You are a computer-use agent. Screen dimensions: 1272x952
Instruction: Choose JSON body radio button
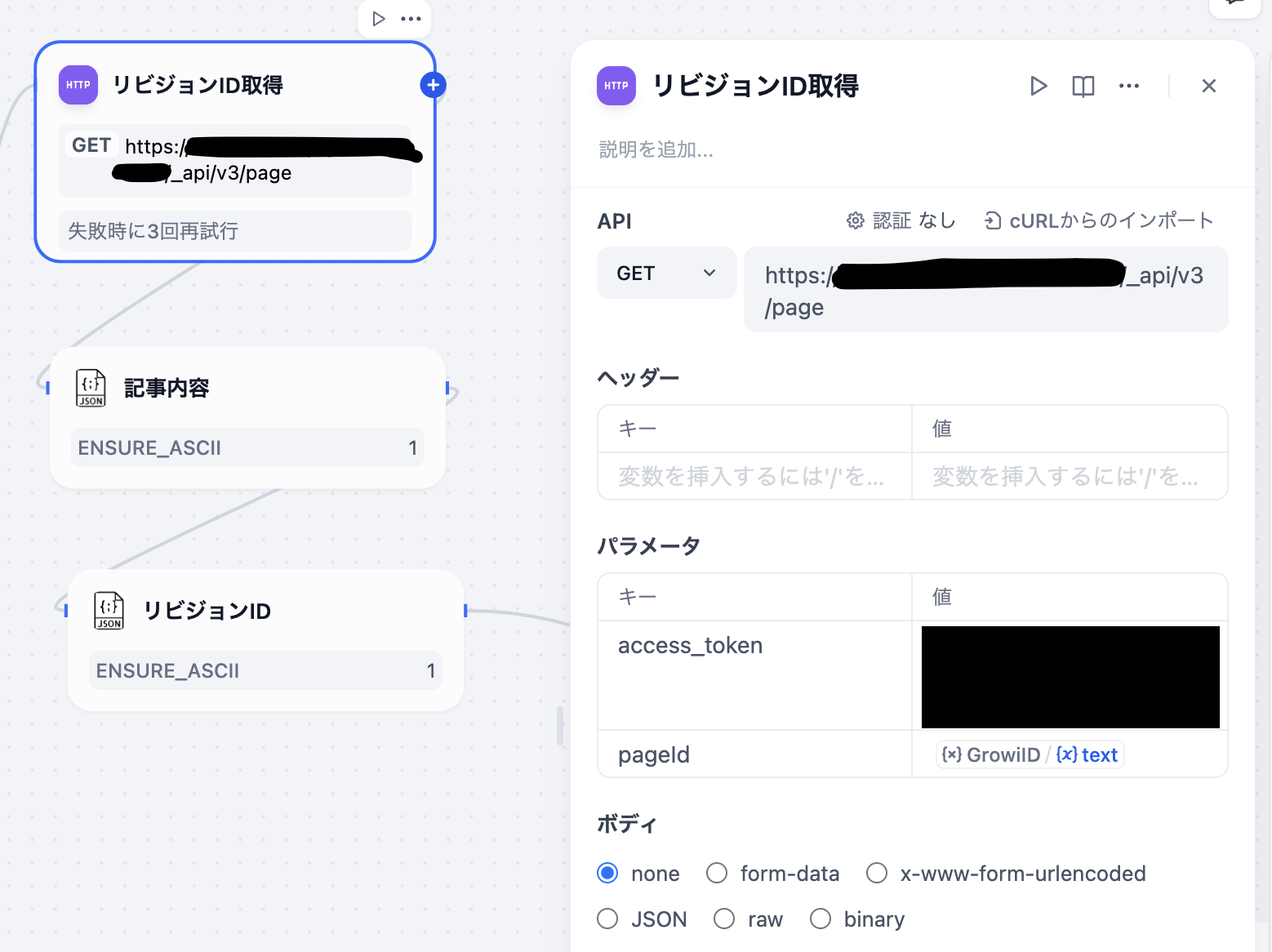pos(607,919)
